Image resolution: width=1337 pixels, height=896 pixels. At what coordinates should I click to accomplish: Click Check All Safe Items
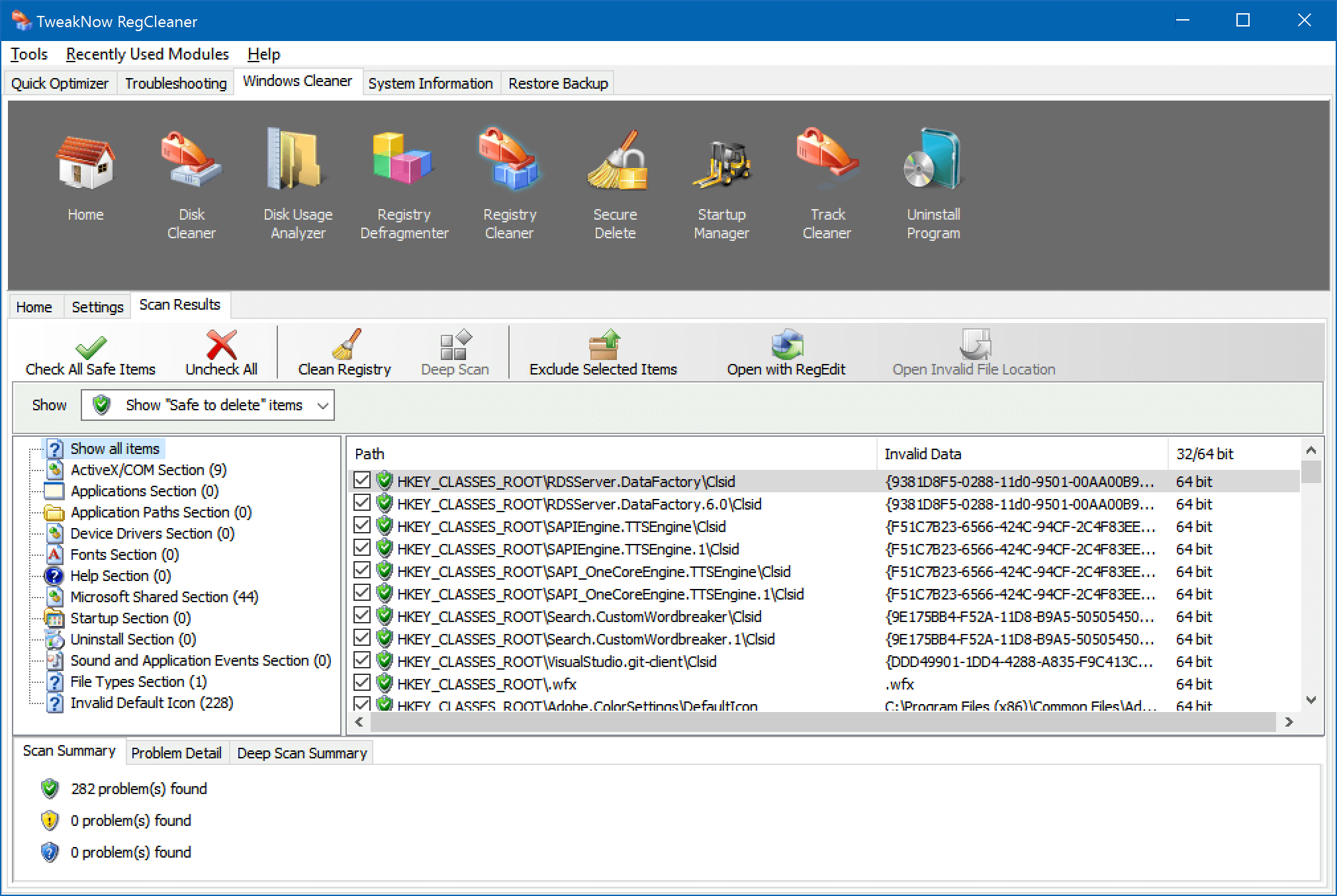coord(91,355)
